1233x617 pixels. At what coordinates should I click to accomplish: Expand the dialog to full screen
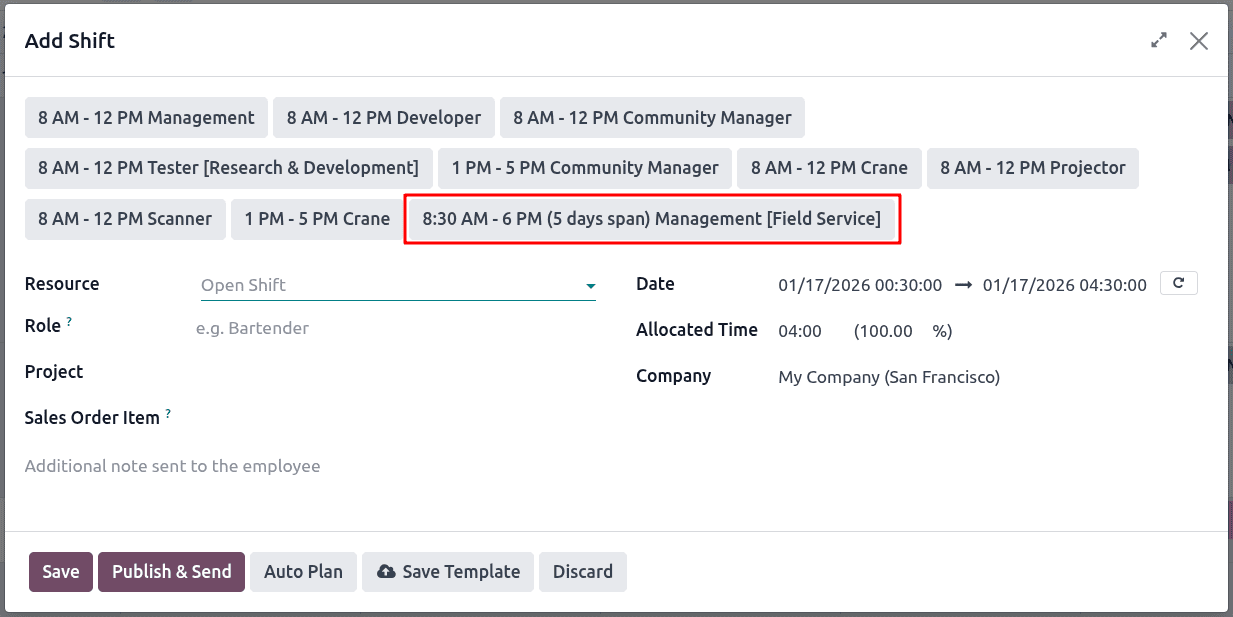click(1158, 40)
